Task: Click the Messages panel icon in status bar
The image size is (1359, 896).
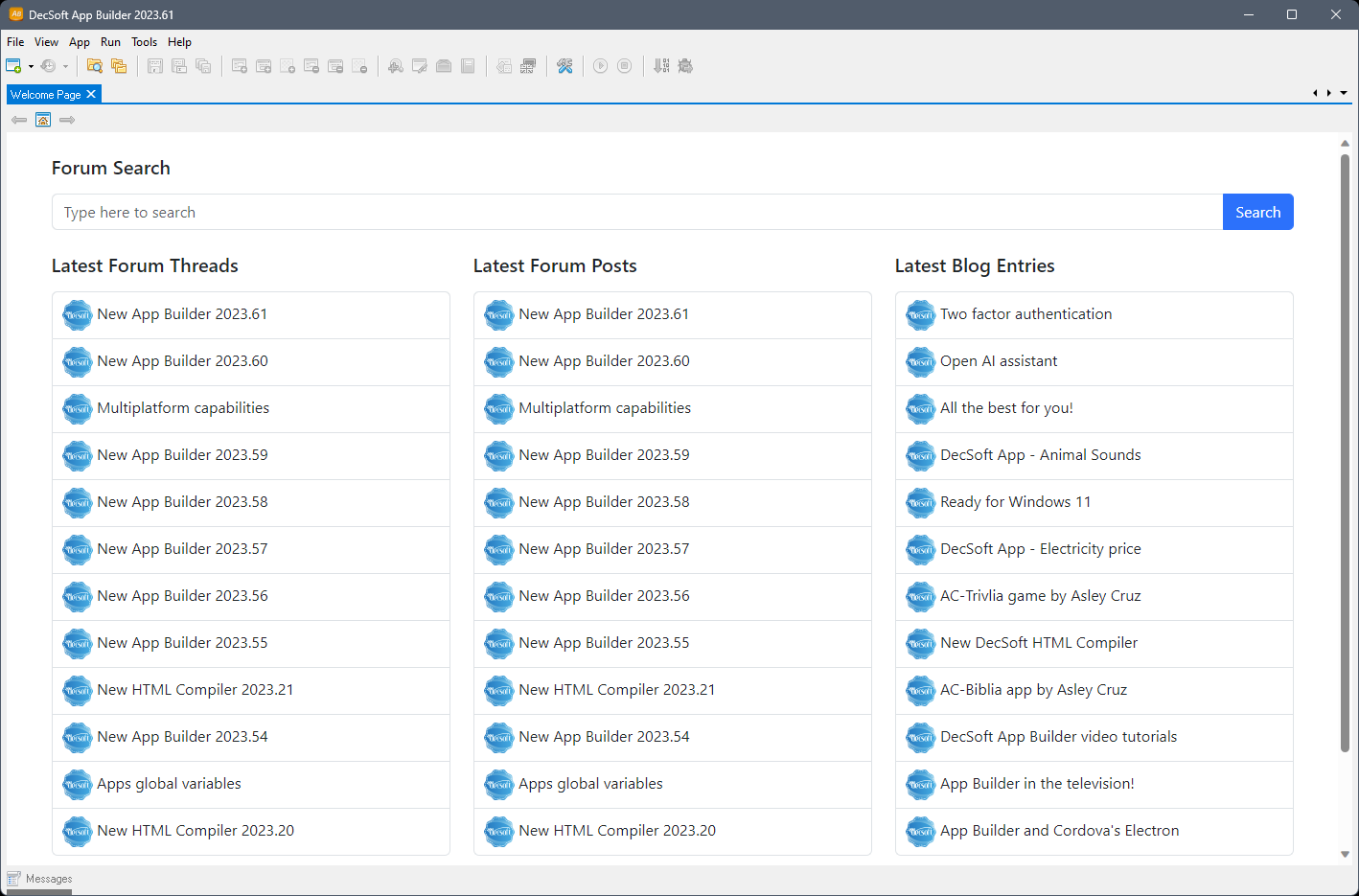Action: pos(14,879)
